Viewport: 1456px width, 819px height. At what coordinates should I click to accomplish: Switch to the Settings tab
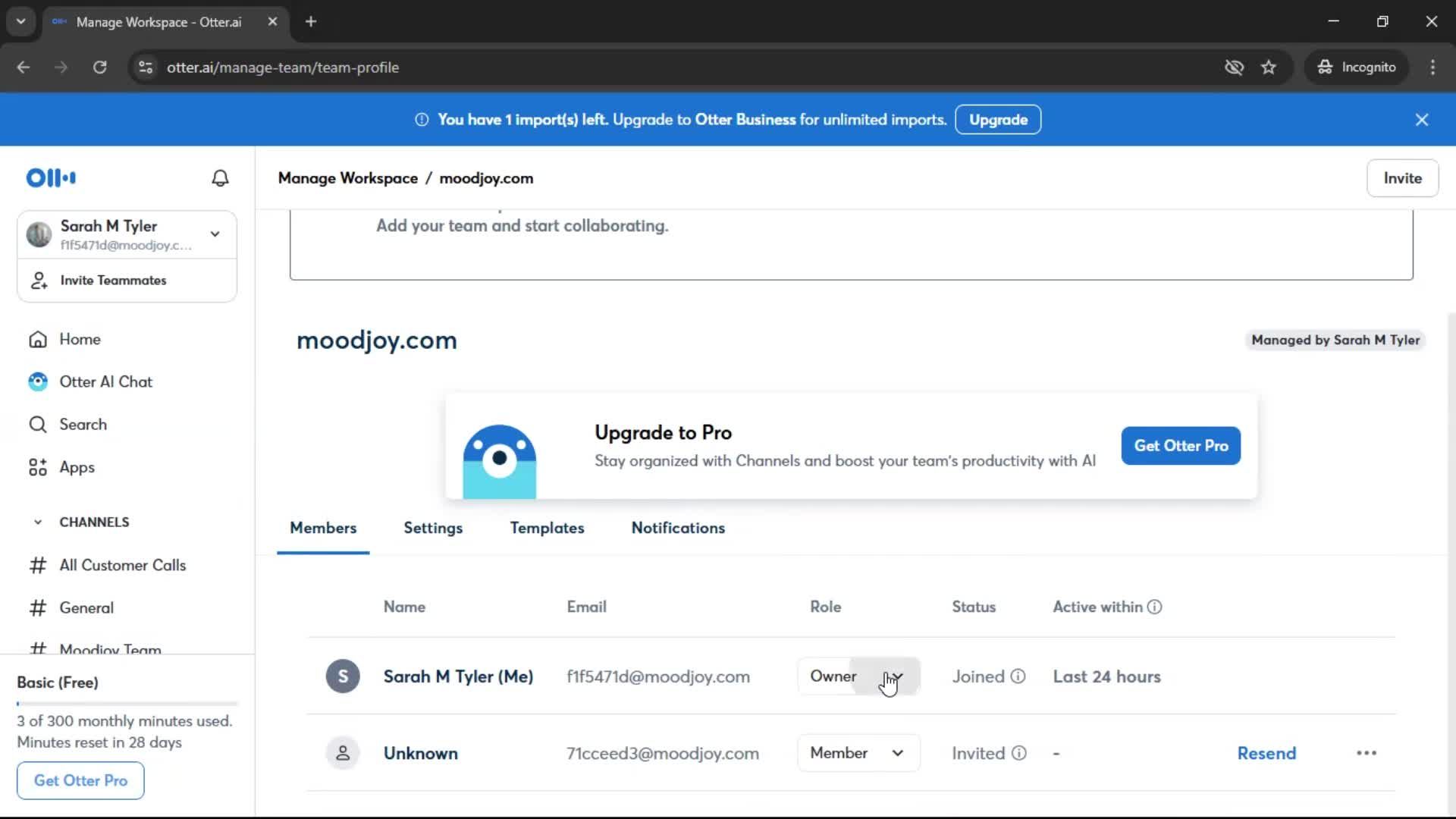(433, 528)
